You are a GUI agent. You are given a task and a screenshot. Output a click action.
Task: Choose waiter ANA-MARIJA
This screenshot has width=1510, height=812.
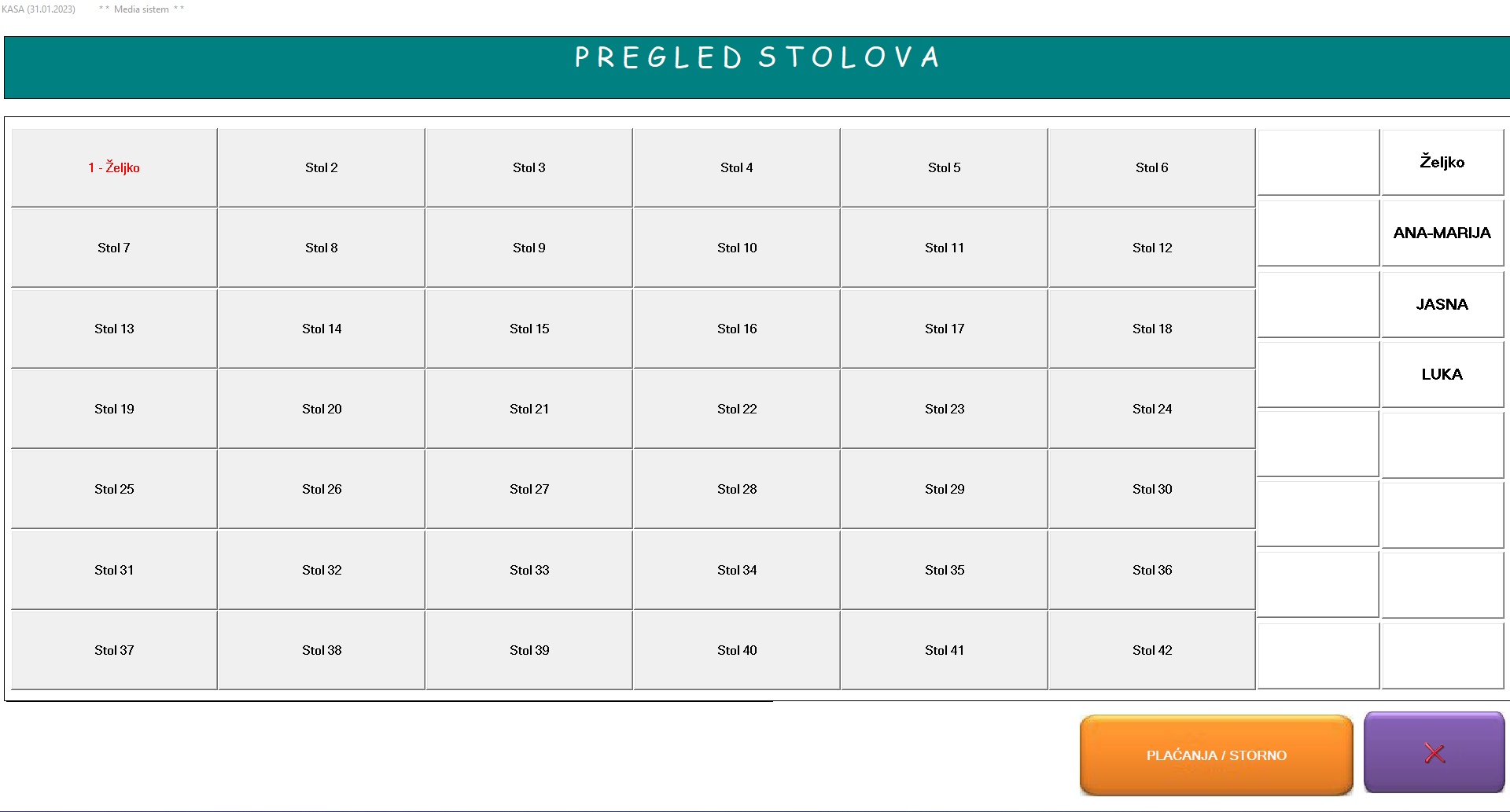1442,233
